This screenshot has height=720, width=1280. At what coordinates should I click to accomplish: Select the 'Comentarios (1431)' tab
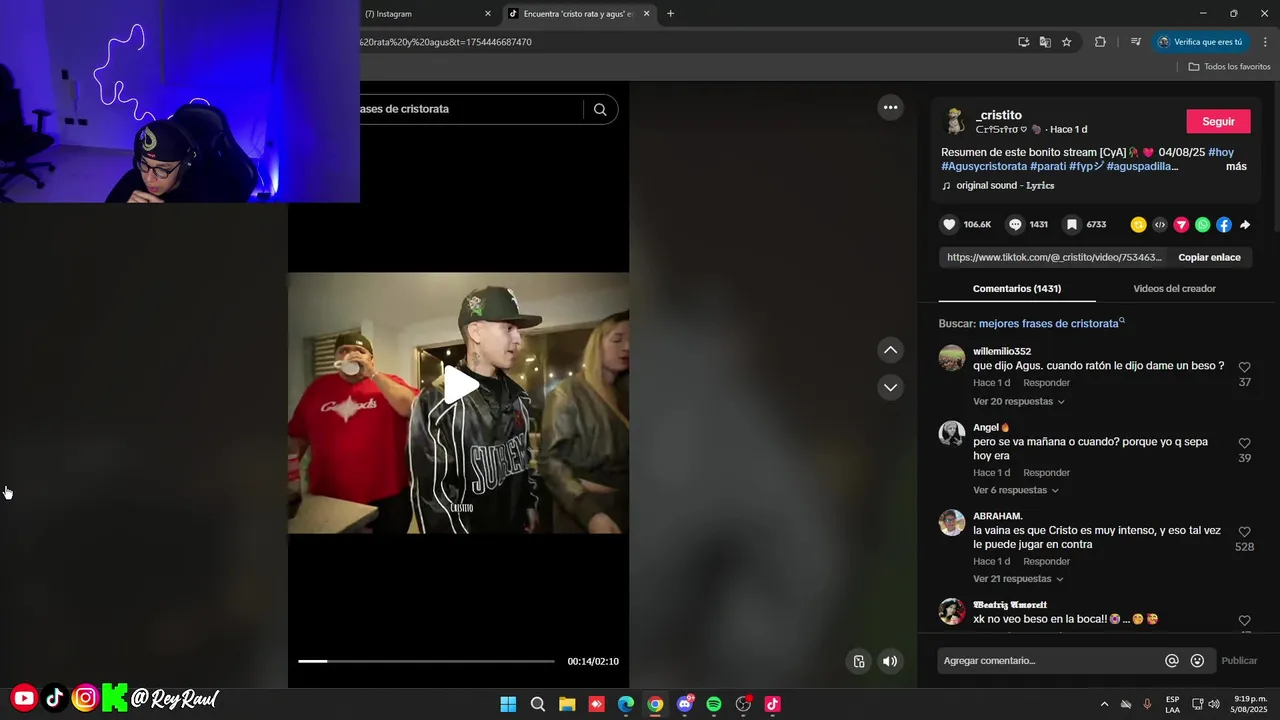(1017, 289)
